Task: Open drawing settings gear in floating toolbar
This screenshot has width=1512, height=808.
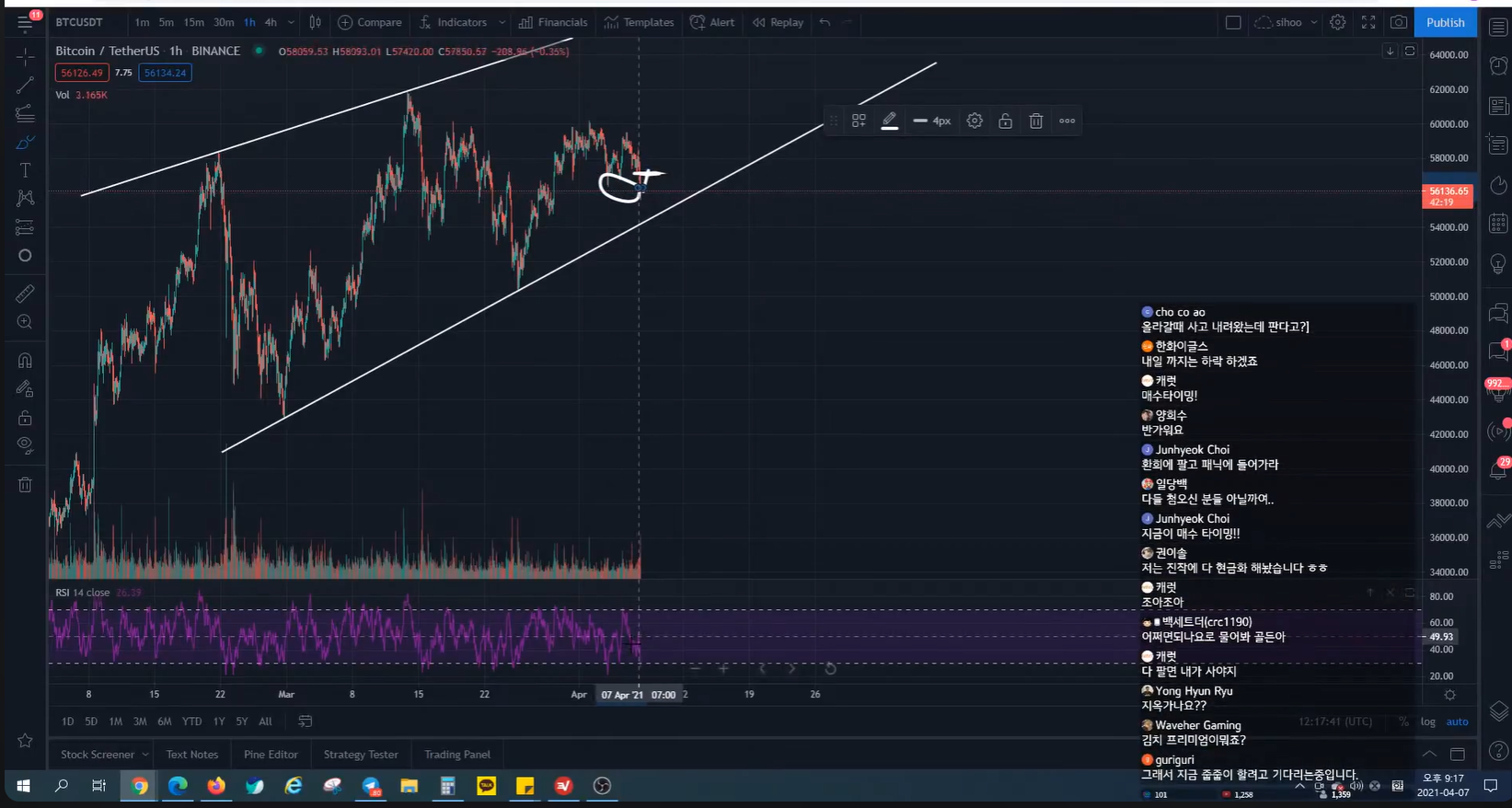Action: point(975,121)
